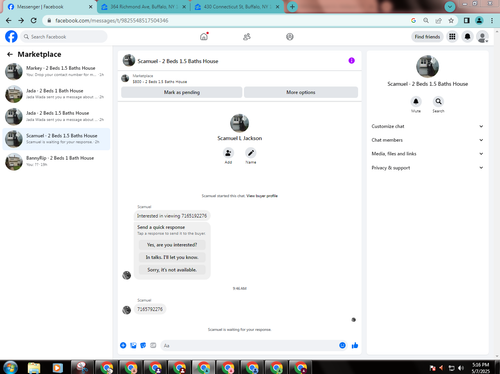Open Markey 2 Beds 1.5 Baths conversation

[56, 71]
